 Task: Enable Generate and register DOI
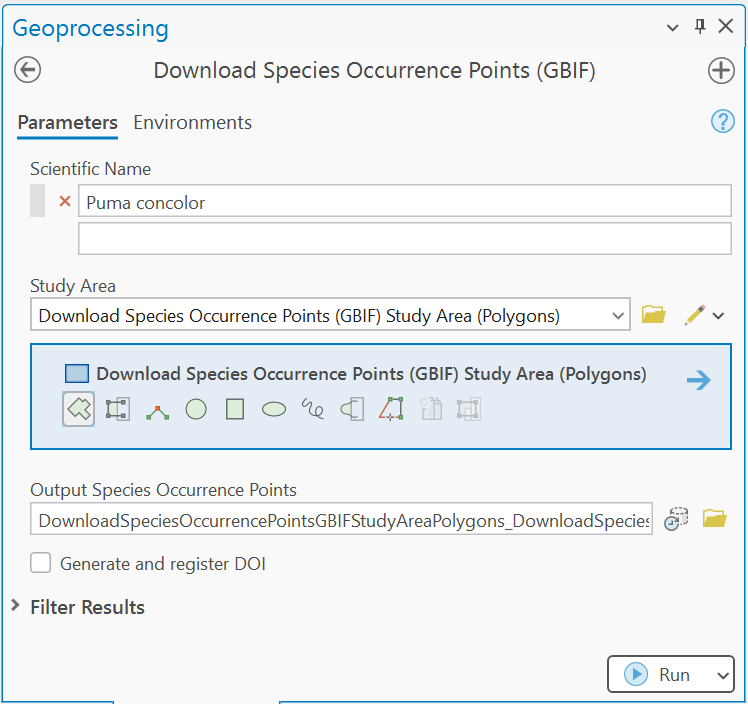pyautogui.click(x=41, y=563)
